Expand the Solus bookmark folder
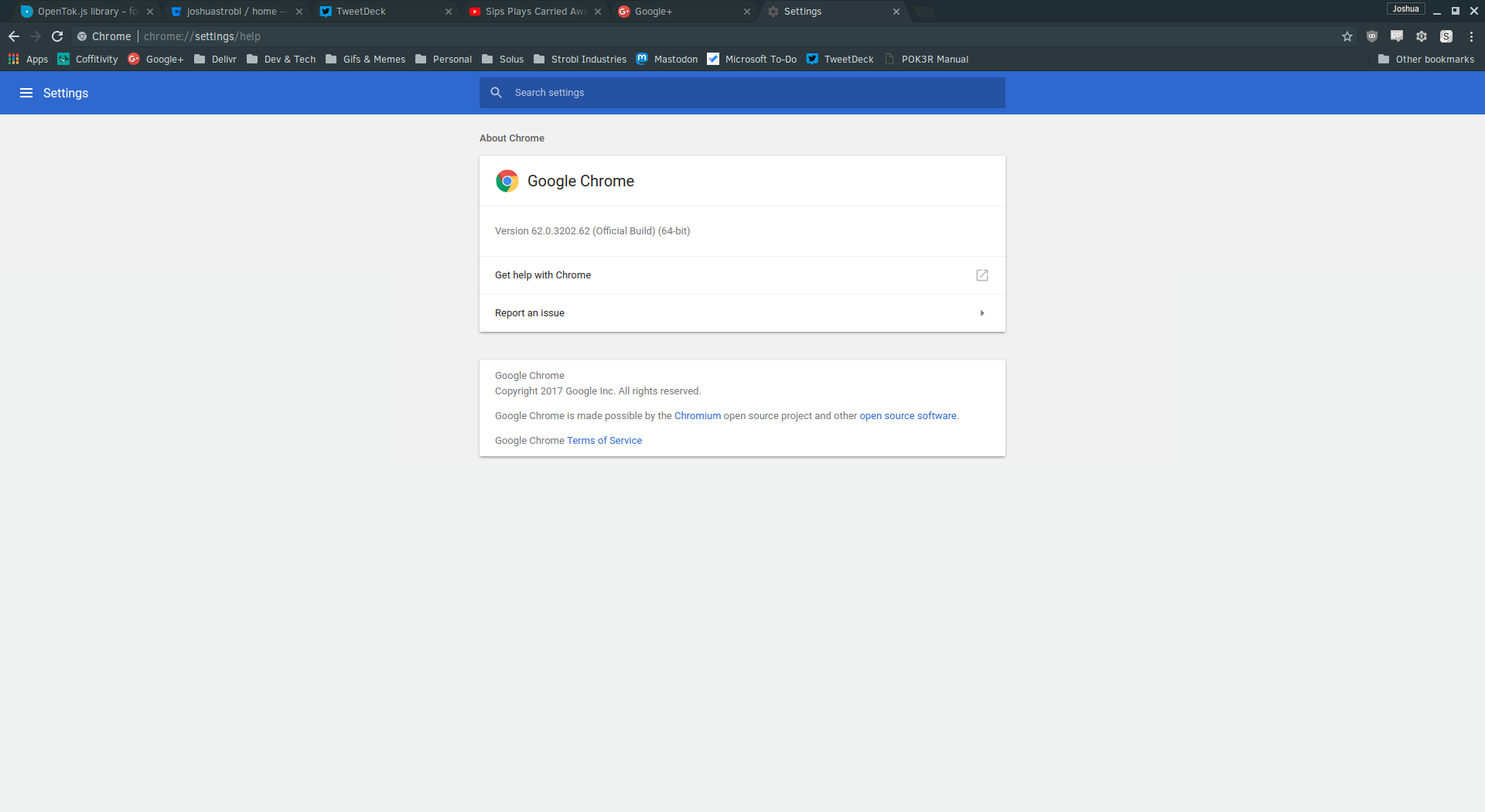This screenshot has width=1485, height=812. (503, 60)
